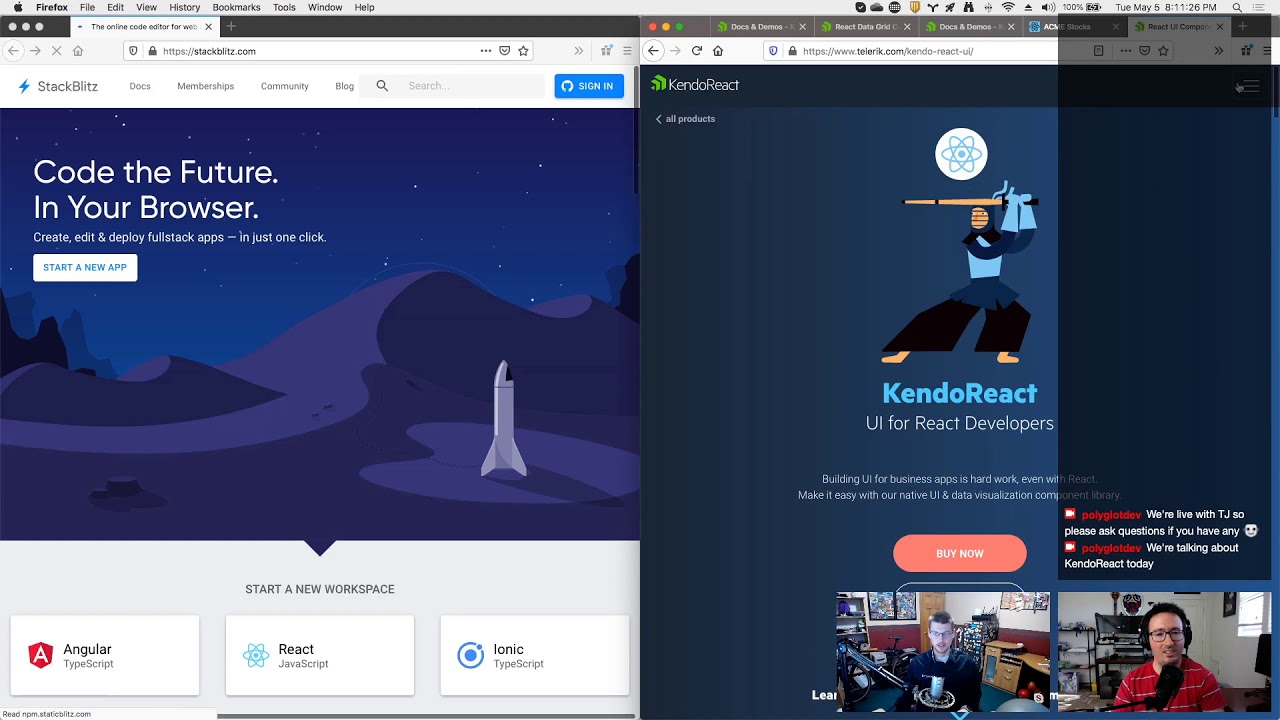Click the gift icon in StackBlitz window toolbar
Viewport: 1280px width, 720px height.
606,51
